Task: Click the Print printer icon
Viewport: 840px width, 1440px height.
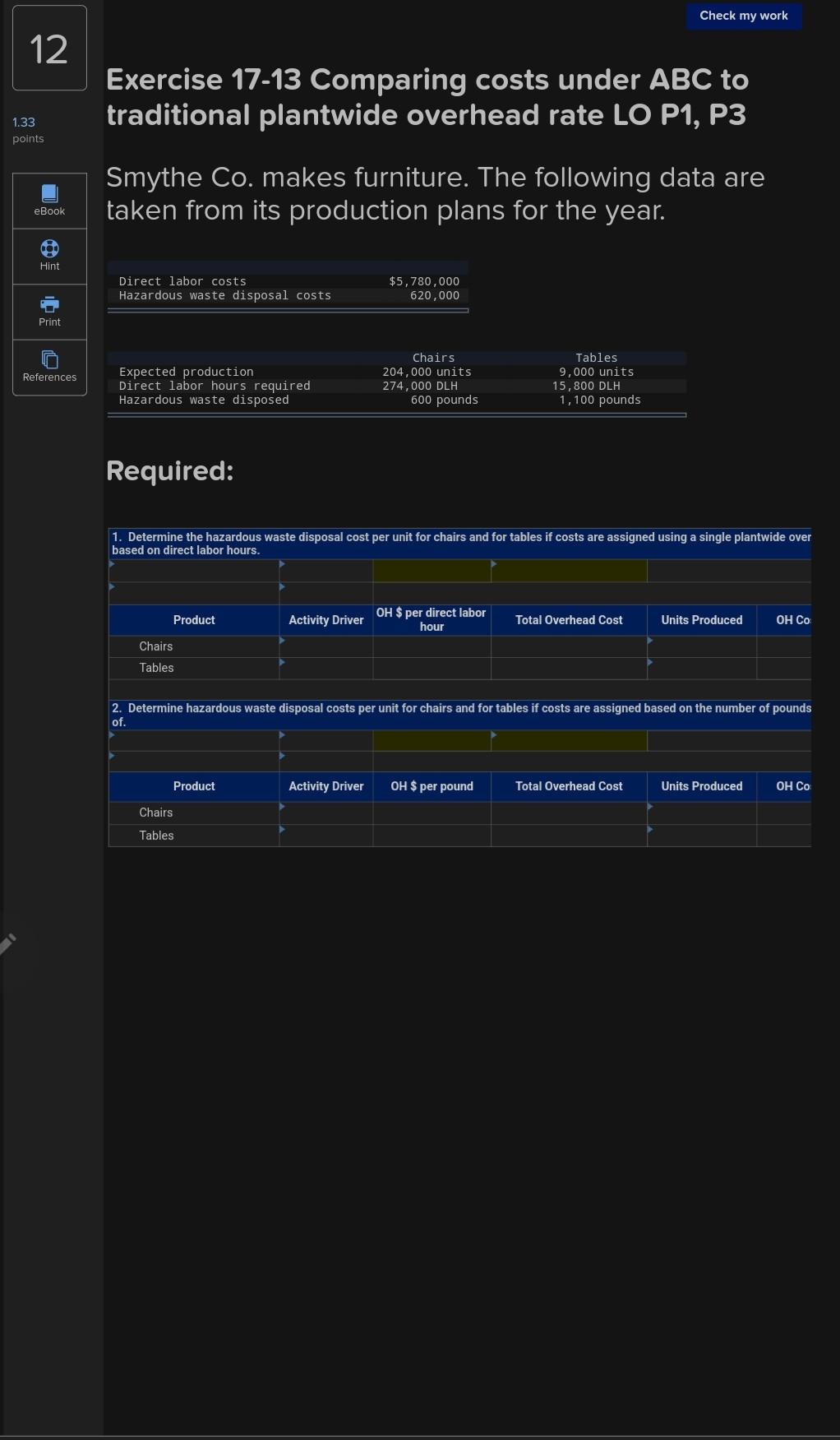Action: (x=49, y=304)
